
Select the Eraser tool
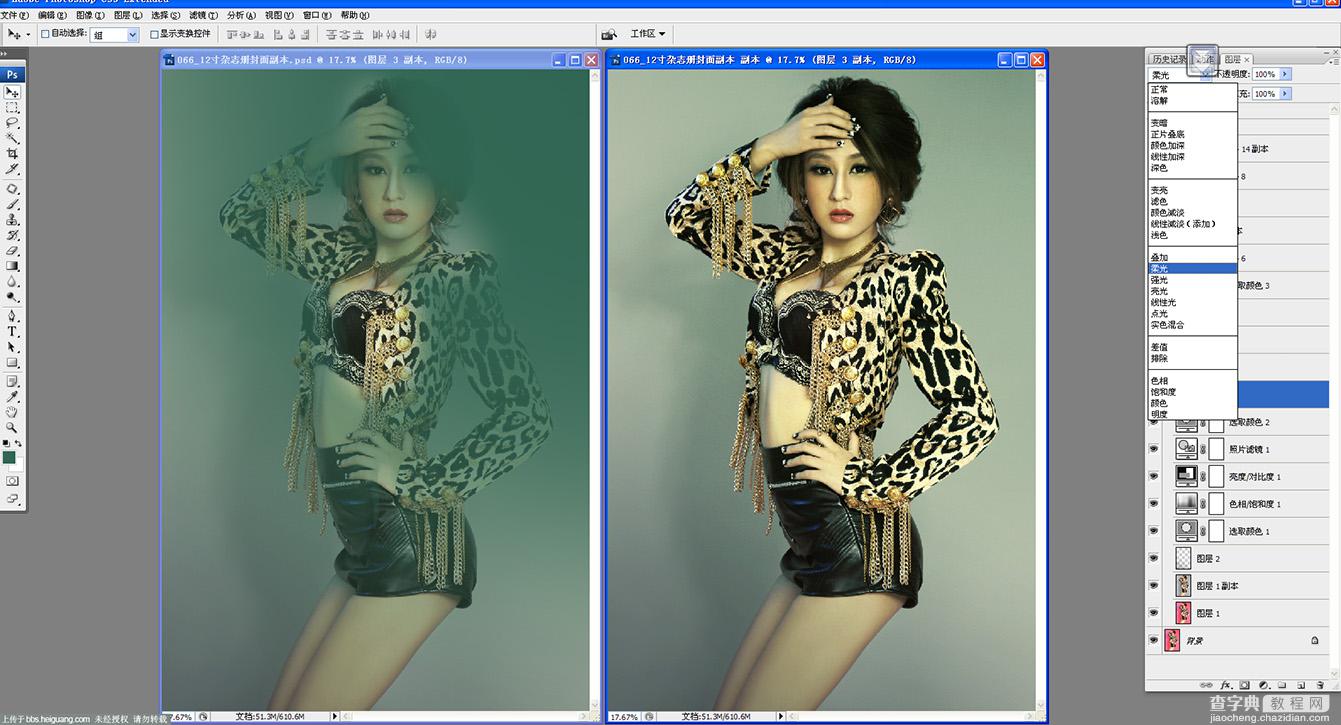coord(13,250)
